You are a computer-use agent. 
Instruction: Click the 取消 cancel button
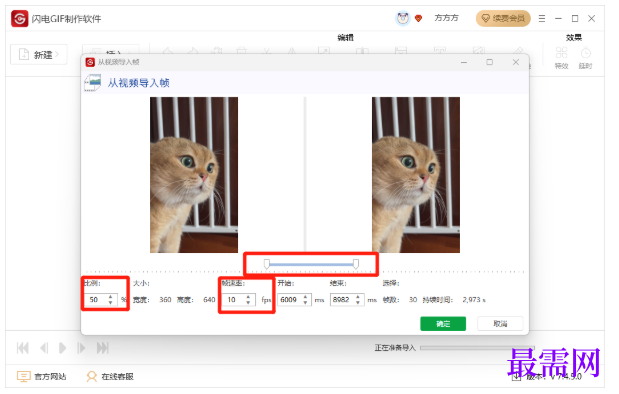coord(500,324)
